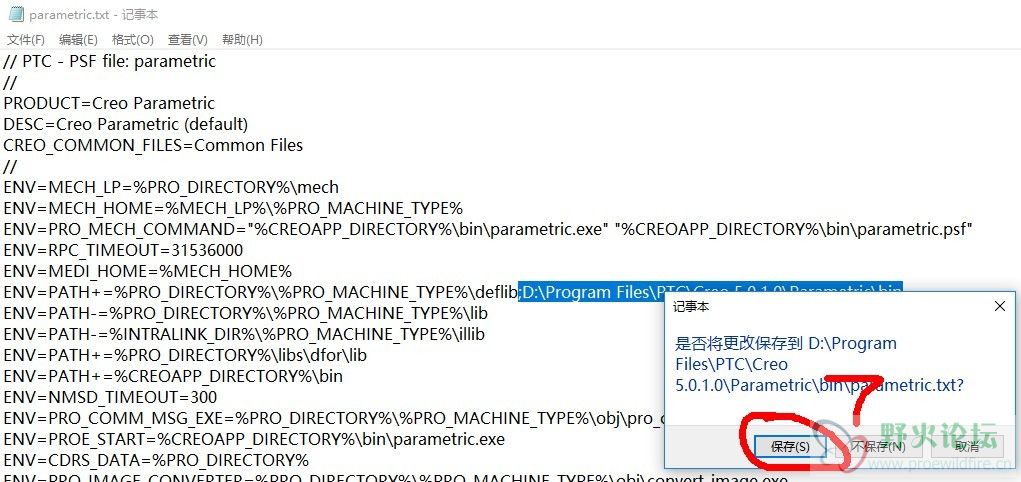Click the 取消 button in dialog

pos(967,447)
